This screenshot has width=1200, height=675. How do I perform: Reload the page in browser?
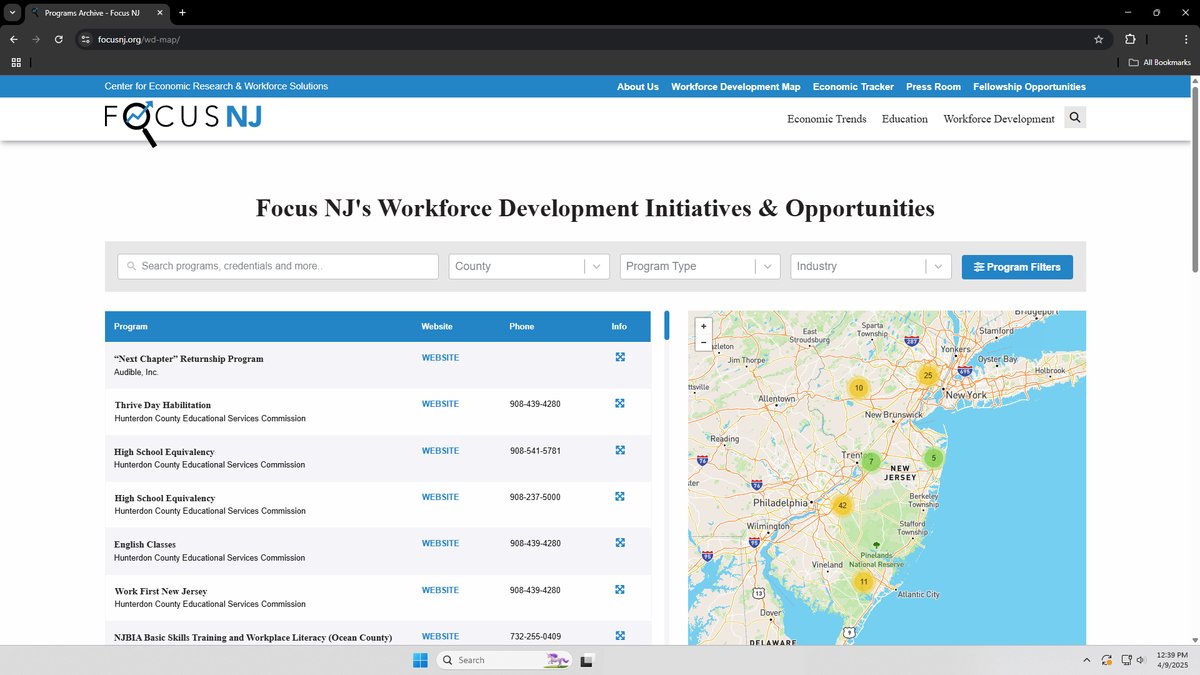(59, 39)
